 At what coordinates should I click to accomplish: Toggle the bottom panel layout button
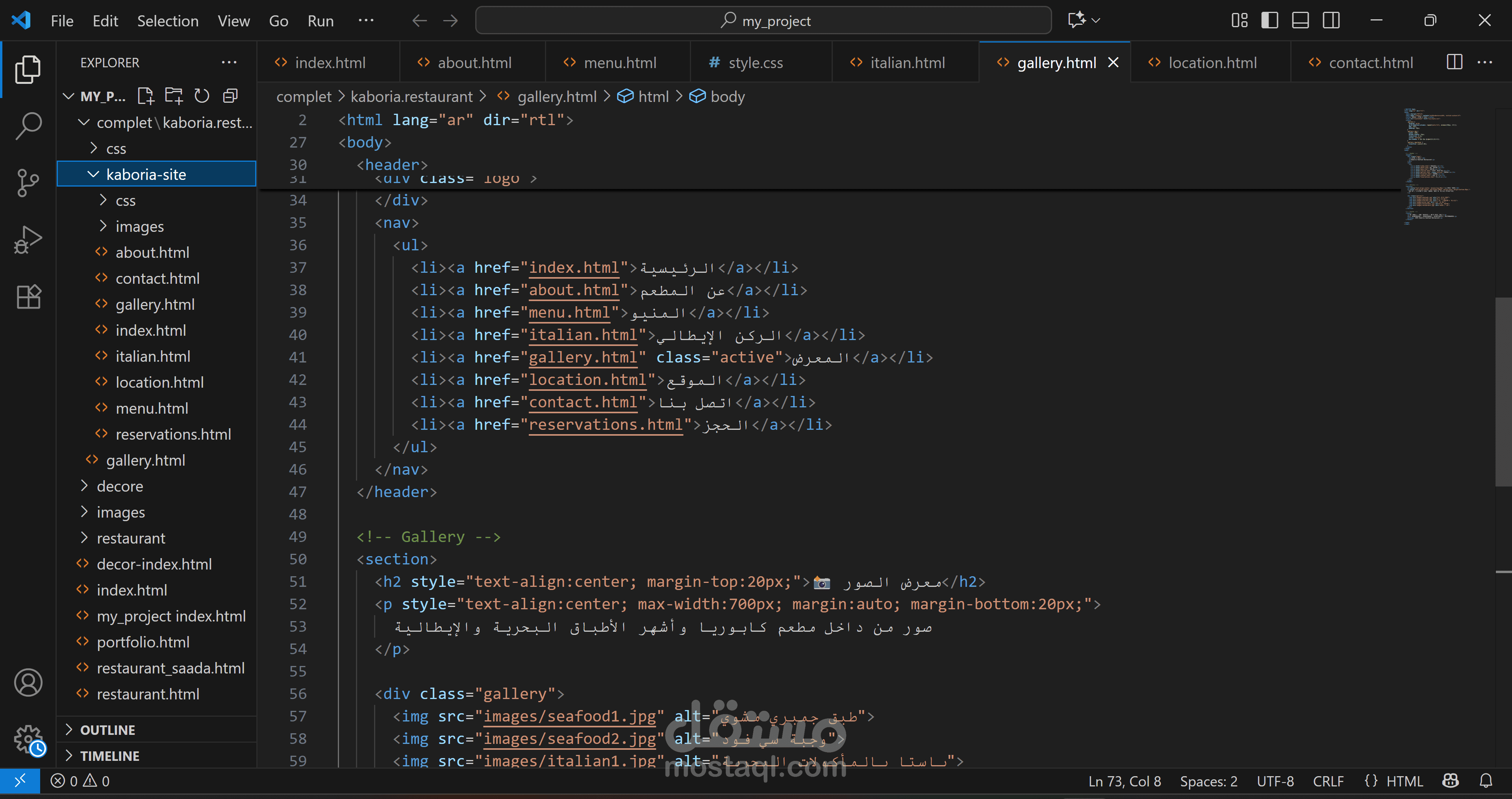[x=1300, y=20]
